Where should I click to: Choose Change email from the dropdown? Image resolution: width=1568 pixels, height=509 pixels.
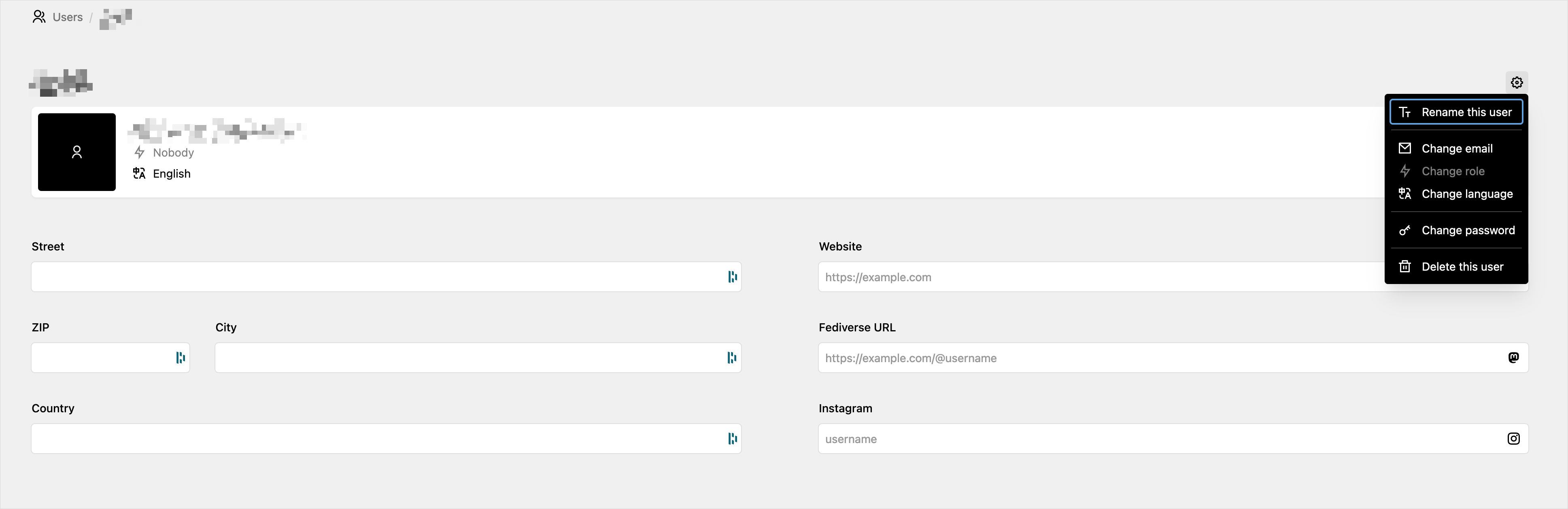(1456, 148)
